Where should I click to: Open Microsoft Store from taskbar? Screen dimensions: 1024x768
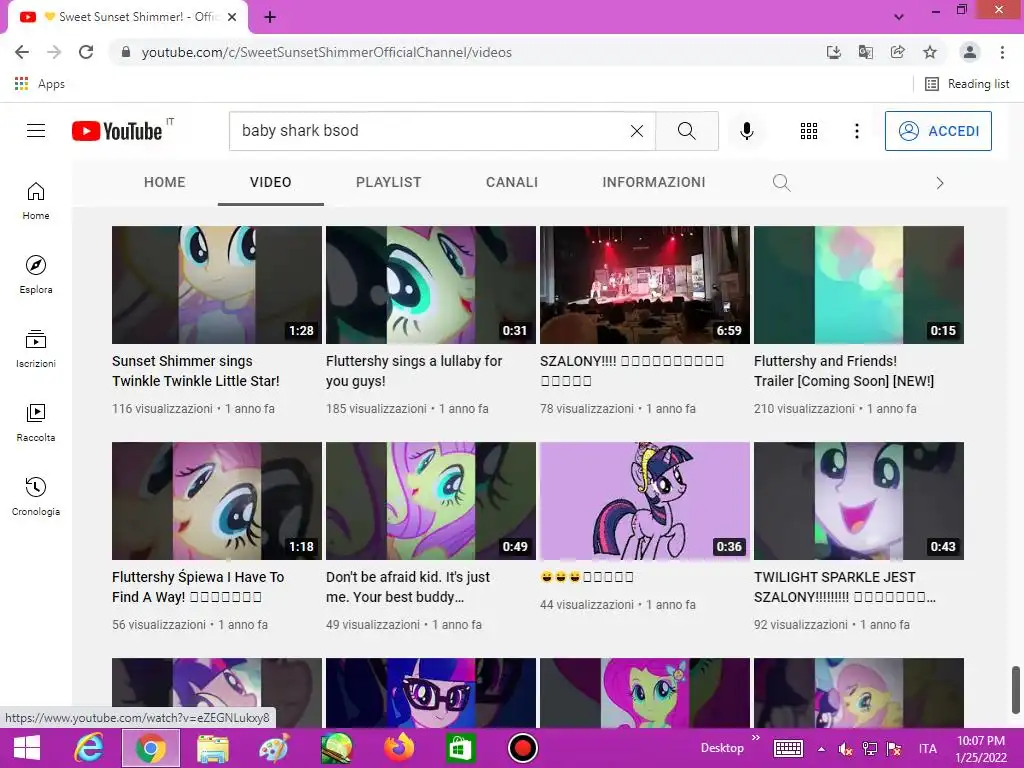[460, 748]
